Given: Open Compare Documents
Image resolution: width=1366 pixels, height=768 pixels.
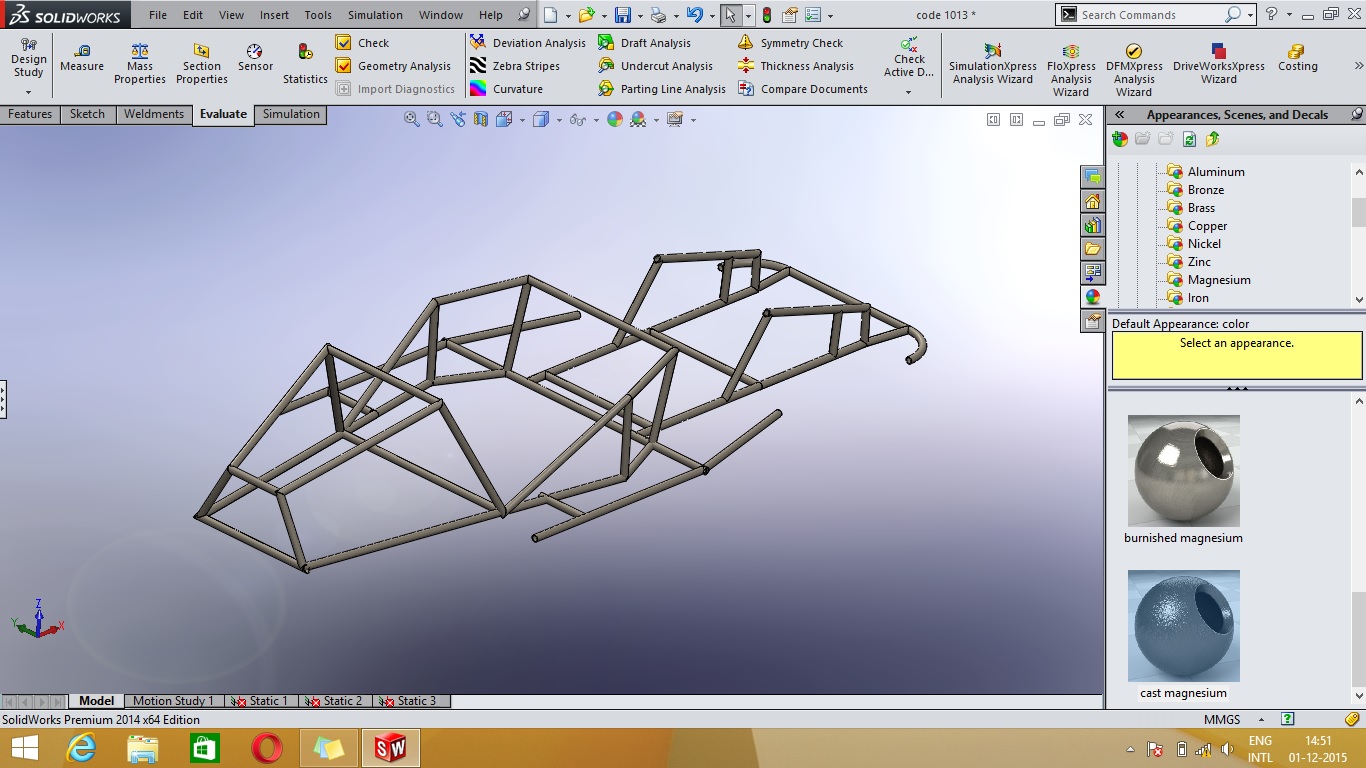Looking at the screenshot, I should click(803, 89).
